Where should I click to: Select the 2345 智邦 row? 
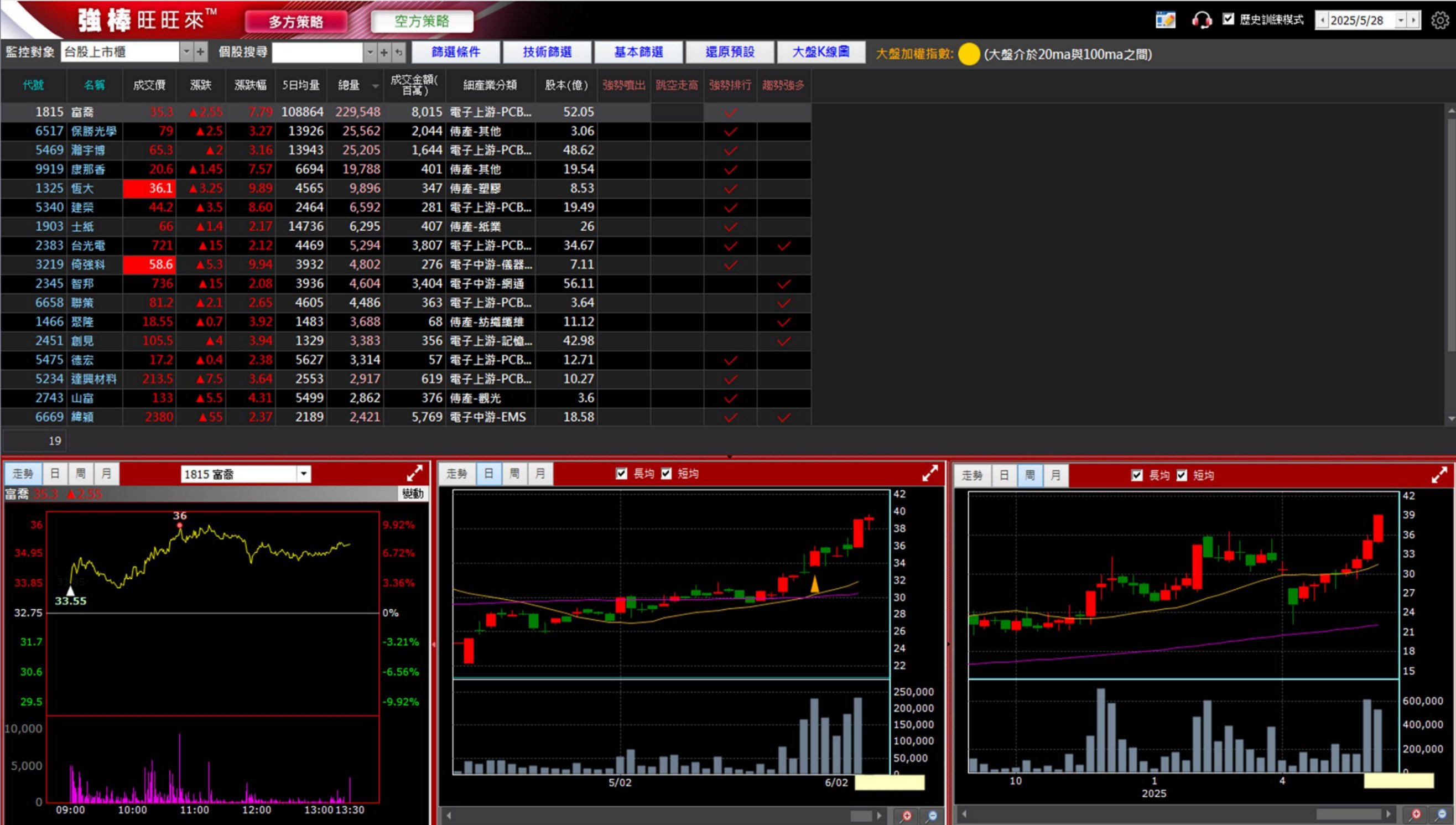click(x=405, y=284)
